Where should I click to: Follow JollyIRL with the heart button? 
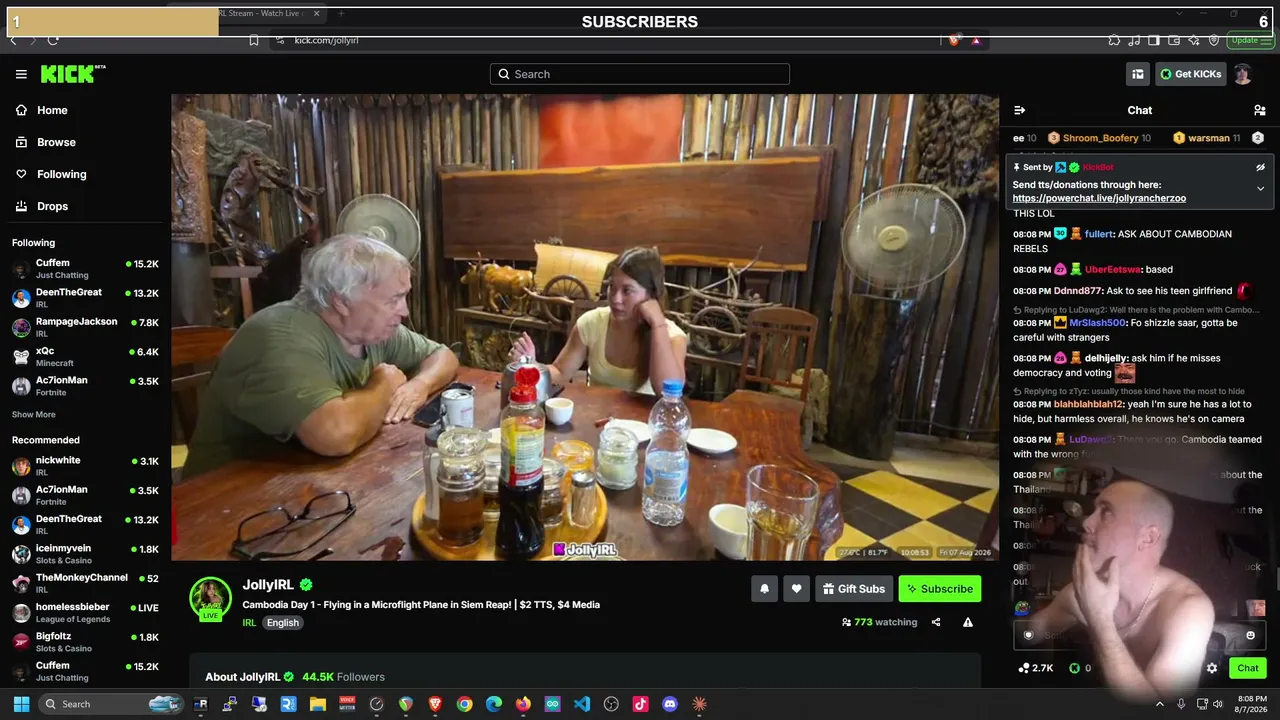pos(796,589)
